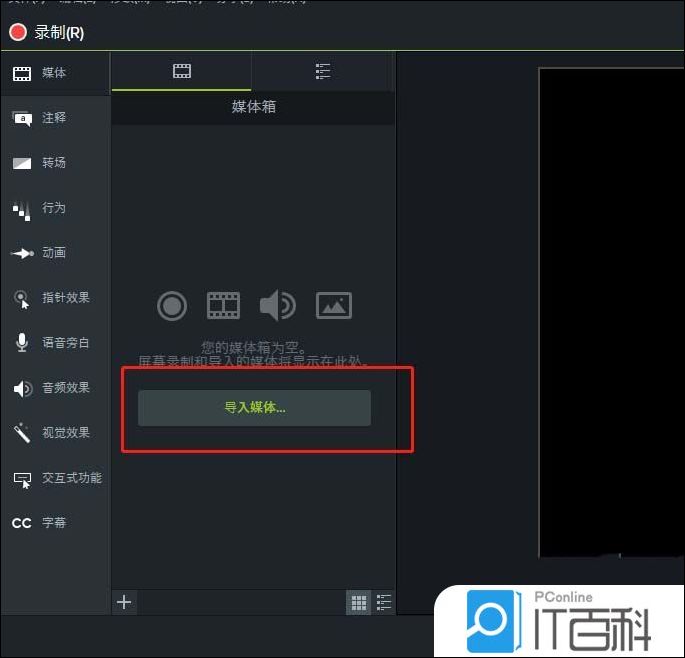Add media with the plus button

(x=124, y=602)
